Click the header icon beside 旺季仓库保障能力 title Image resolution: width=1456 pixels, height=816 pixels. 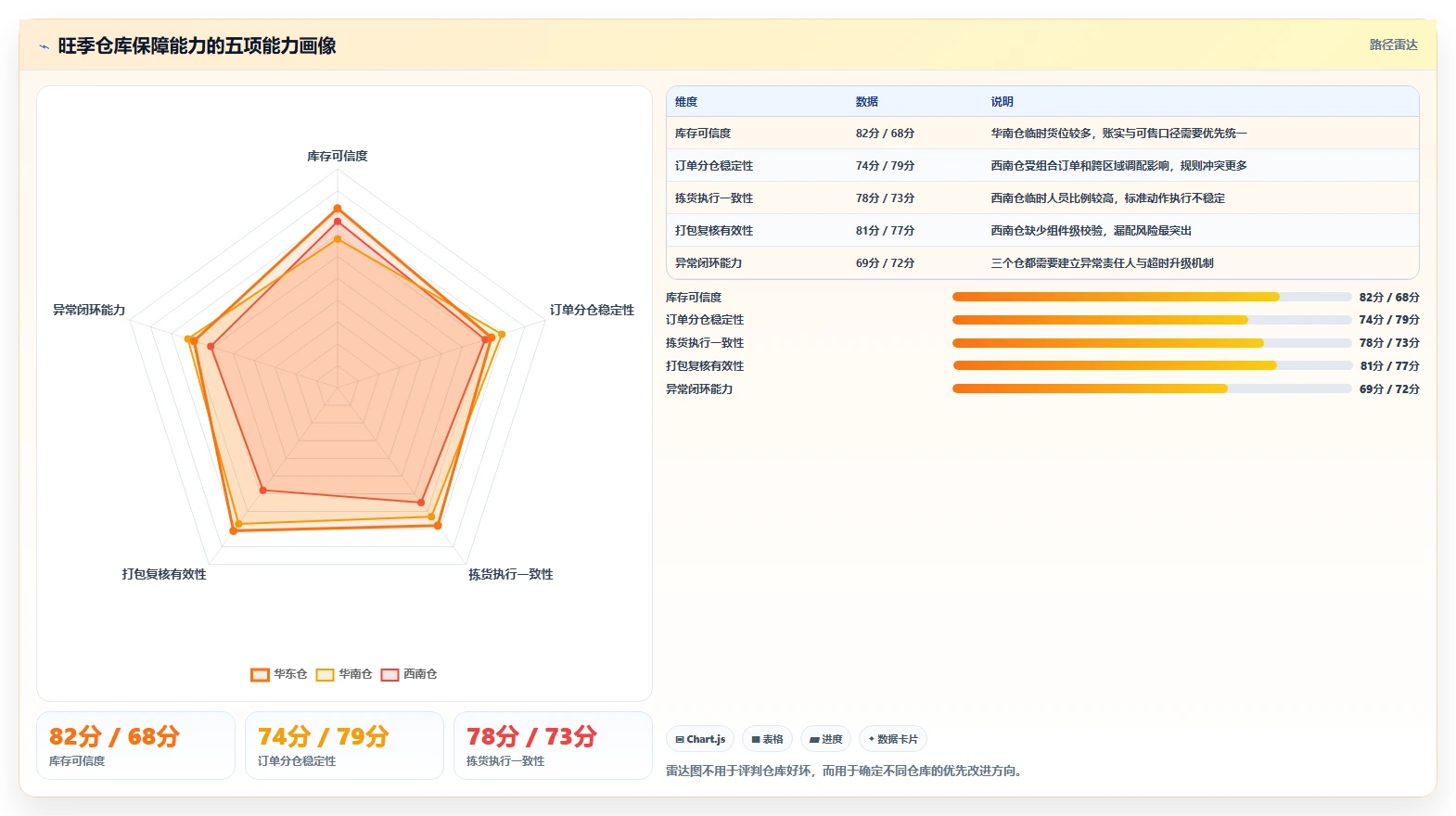(x=44, y=46)
